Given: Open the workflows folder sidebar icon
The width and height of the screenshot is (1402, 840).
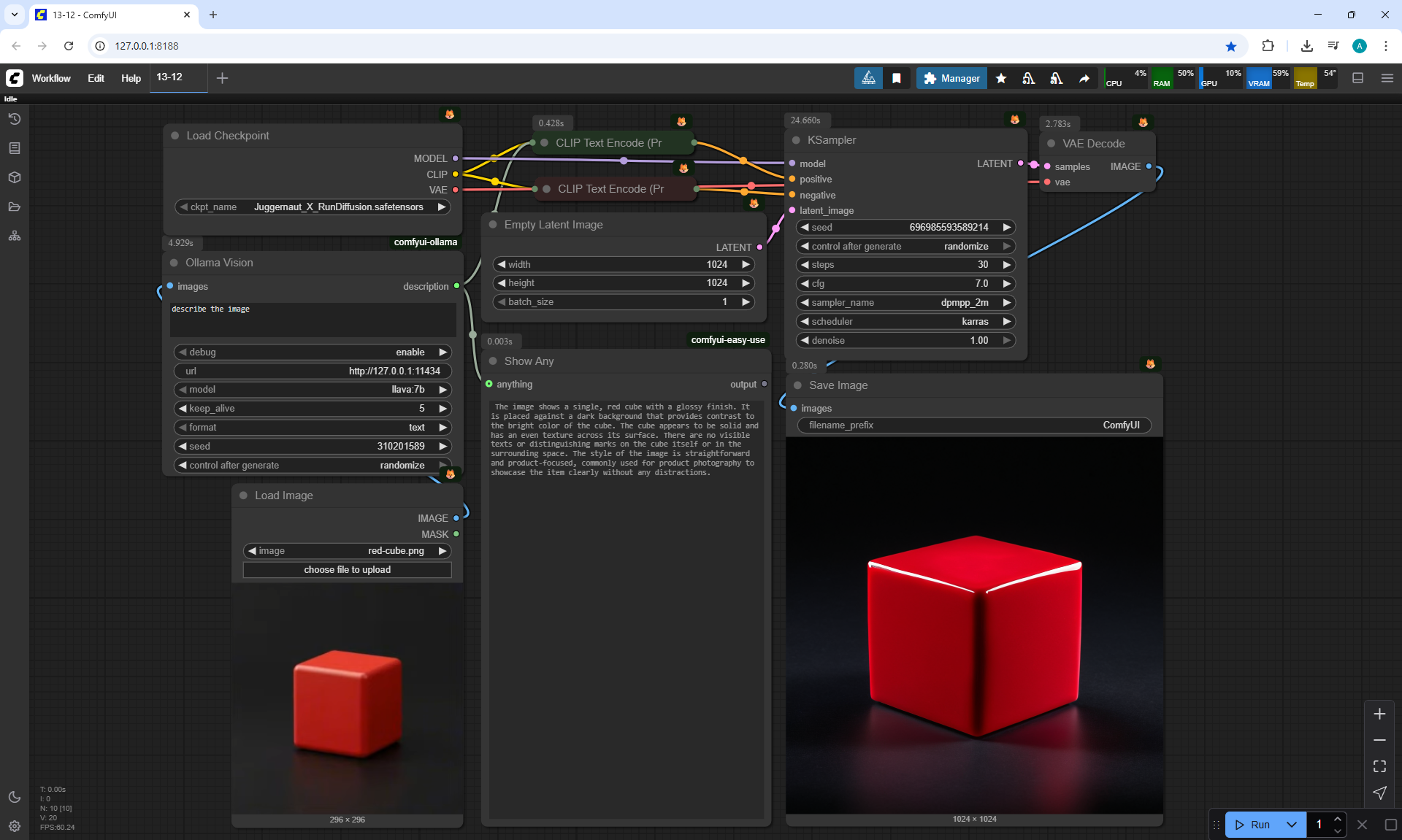Looking at the screenshot, I should 14,207.
